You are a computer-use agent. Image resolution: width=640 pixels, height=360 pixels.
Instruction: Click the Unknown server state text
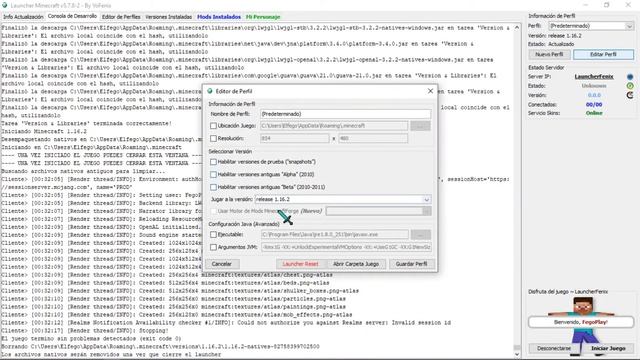594,86
